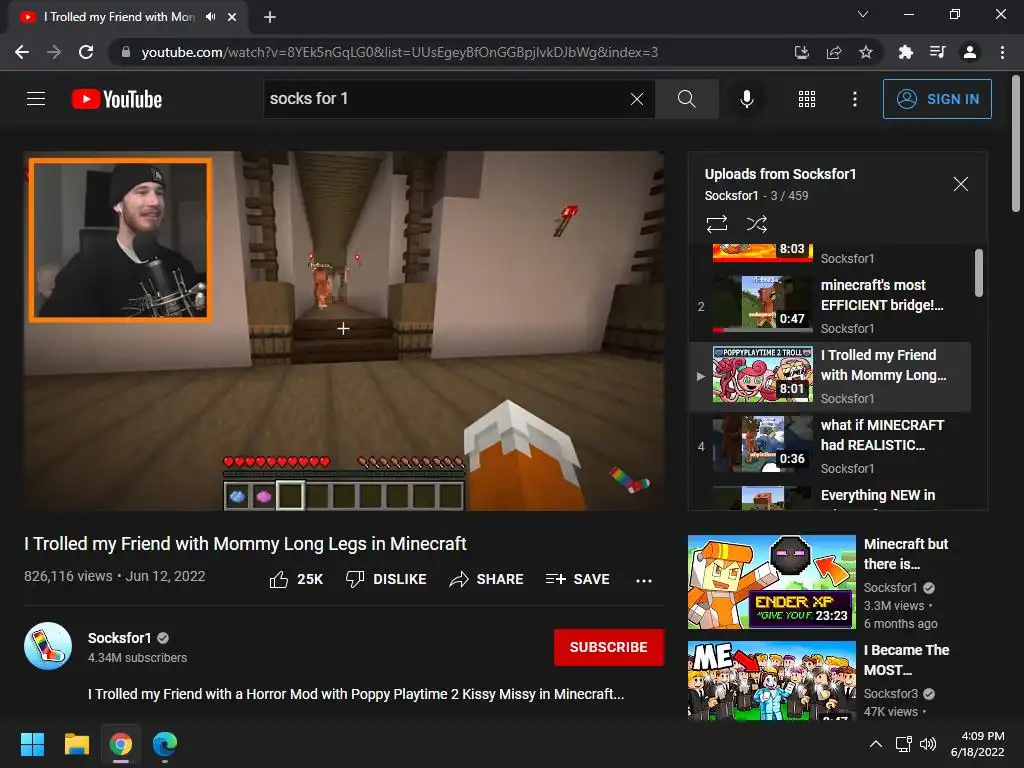Click the video player area
This screenshot has width=1024, height=768.
tap(344, 330)
